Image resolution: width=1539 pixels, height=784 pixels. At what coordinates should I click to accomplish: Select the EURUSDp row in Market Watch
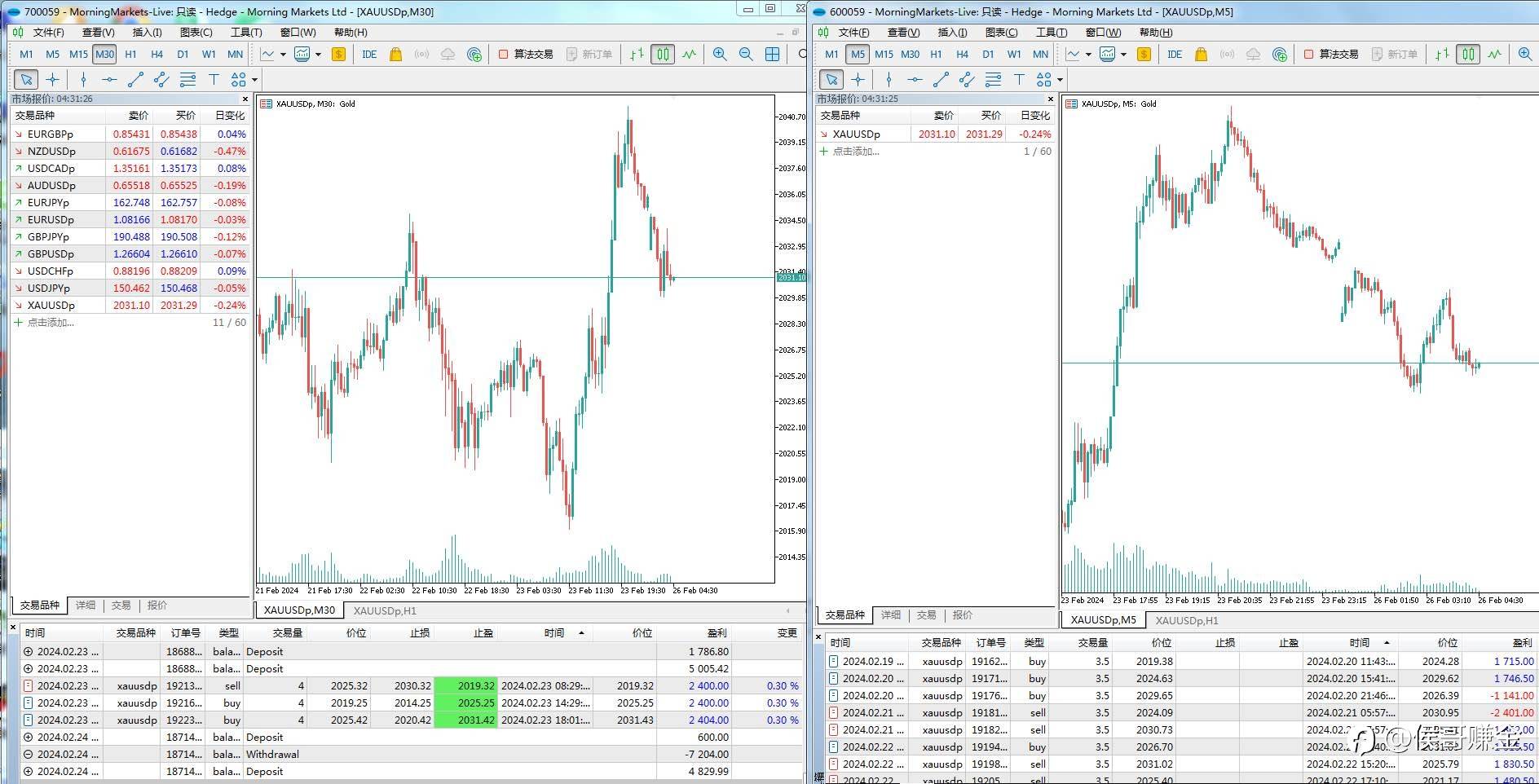[130, 220]
